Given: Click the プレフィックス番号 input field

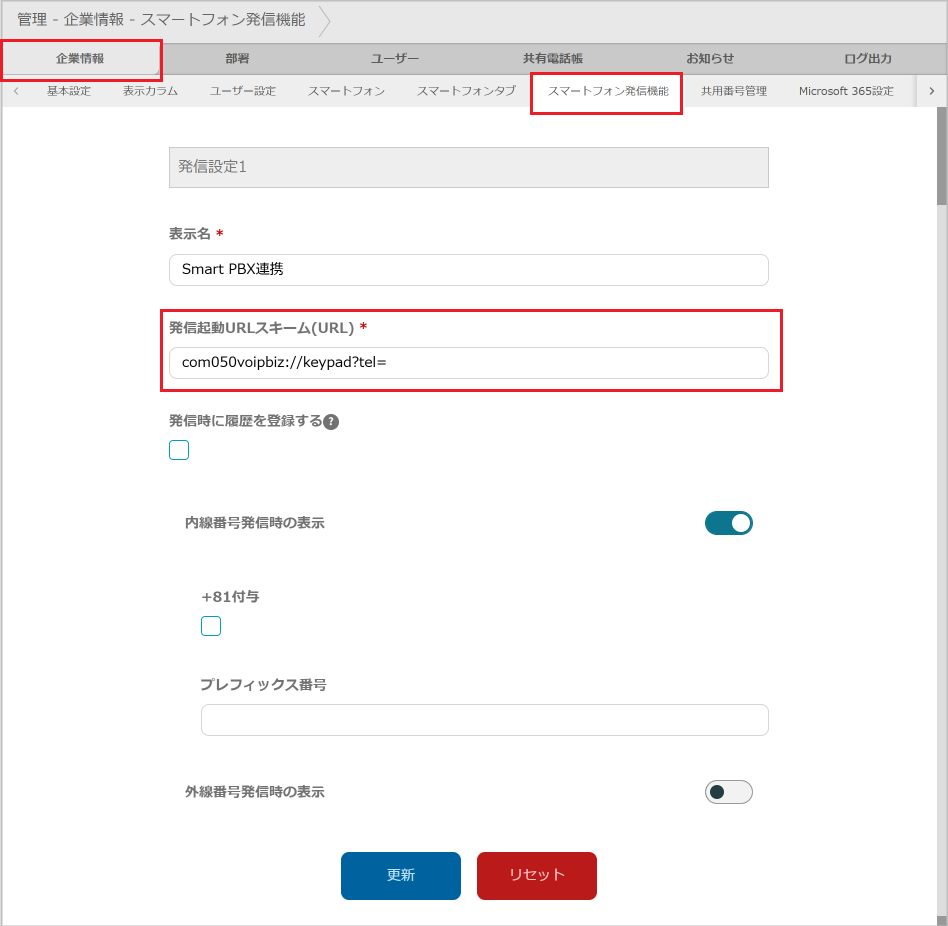Looking at the screenshot, I should point(485,719).
